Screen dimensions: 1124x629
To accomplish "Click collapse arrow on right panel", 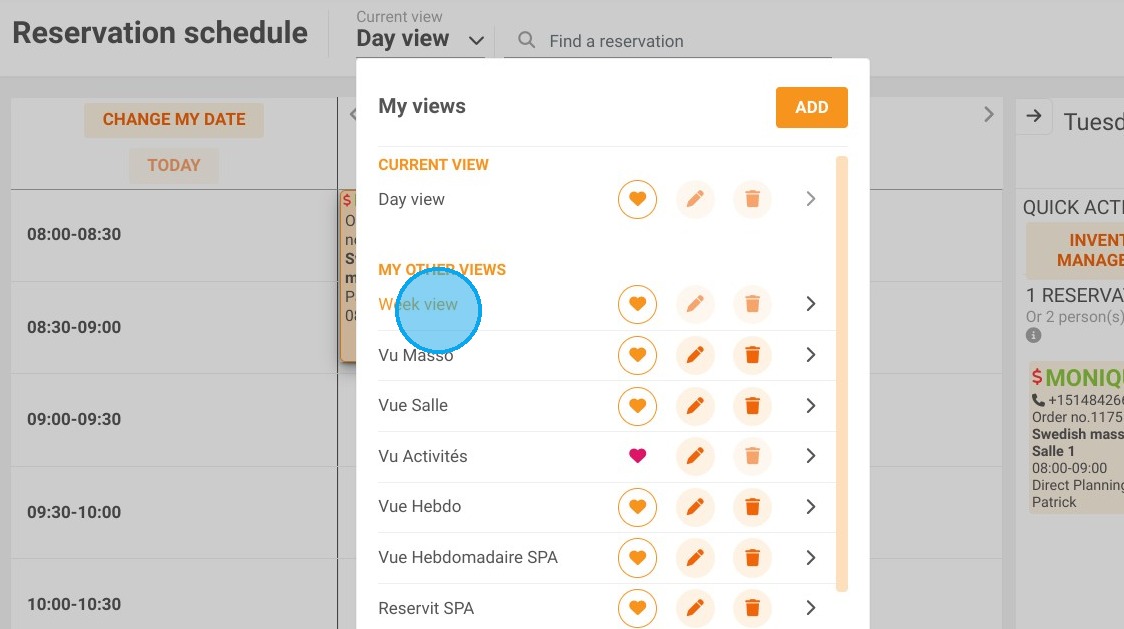I will [x=1034, y=116].
